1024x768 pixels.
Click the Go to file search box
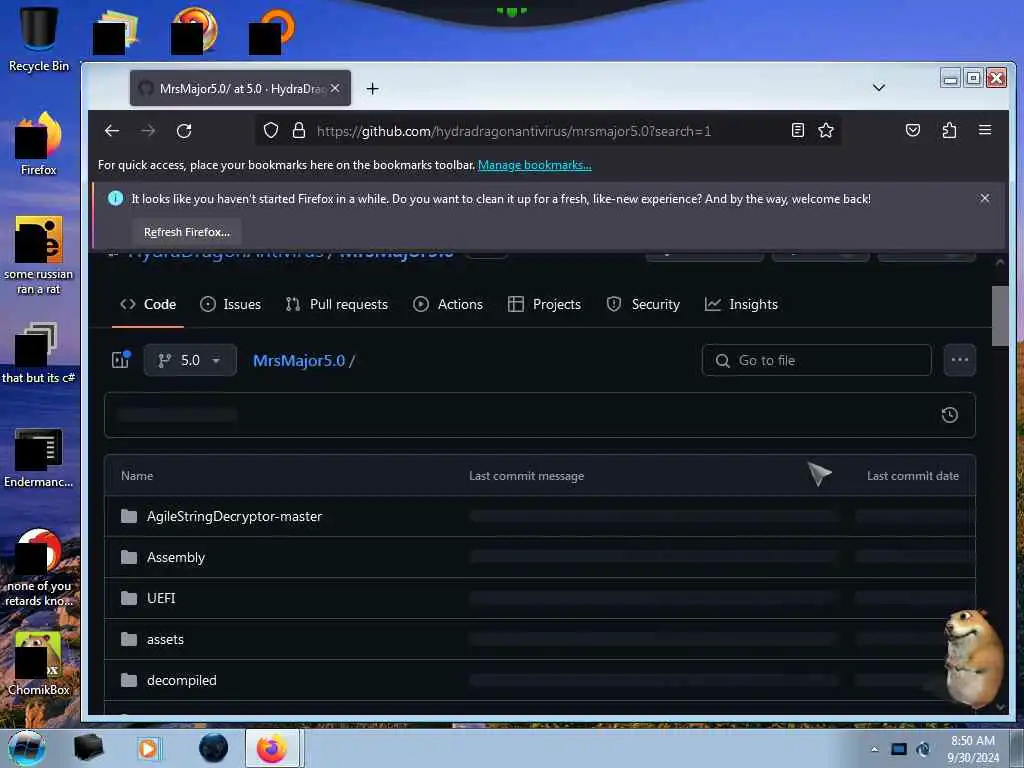click(x=816, y=360)
